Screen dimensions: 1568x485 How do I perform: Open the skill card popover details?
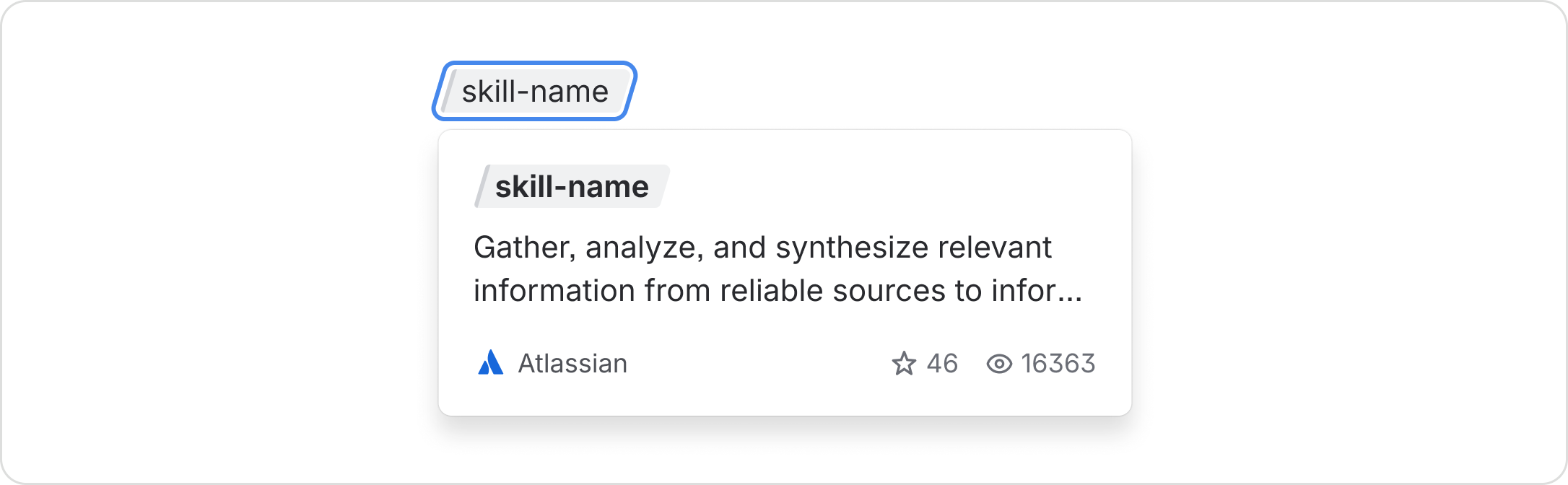784,271
